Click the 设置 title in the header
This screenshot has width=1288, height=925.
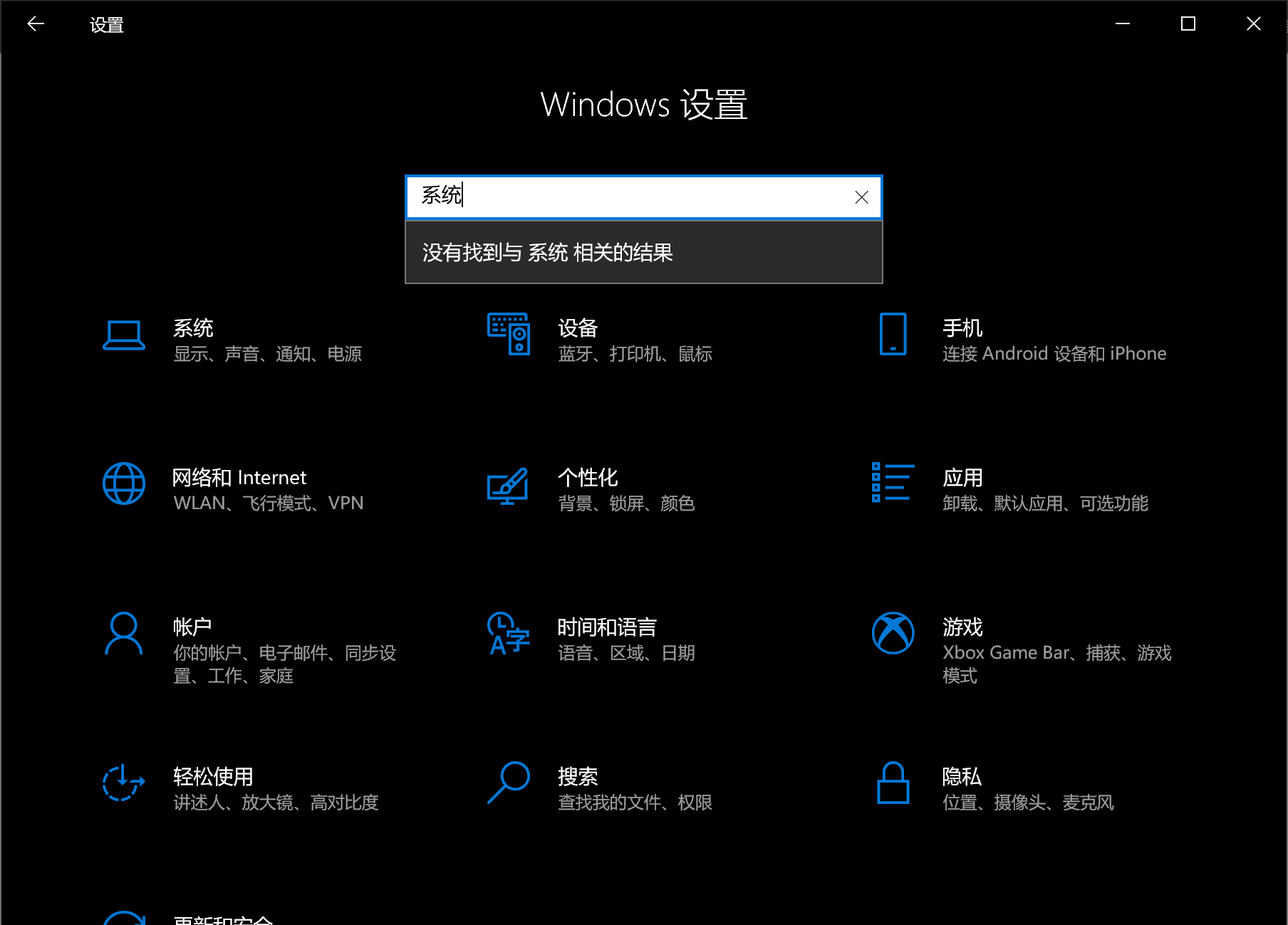click(105, 24)
